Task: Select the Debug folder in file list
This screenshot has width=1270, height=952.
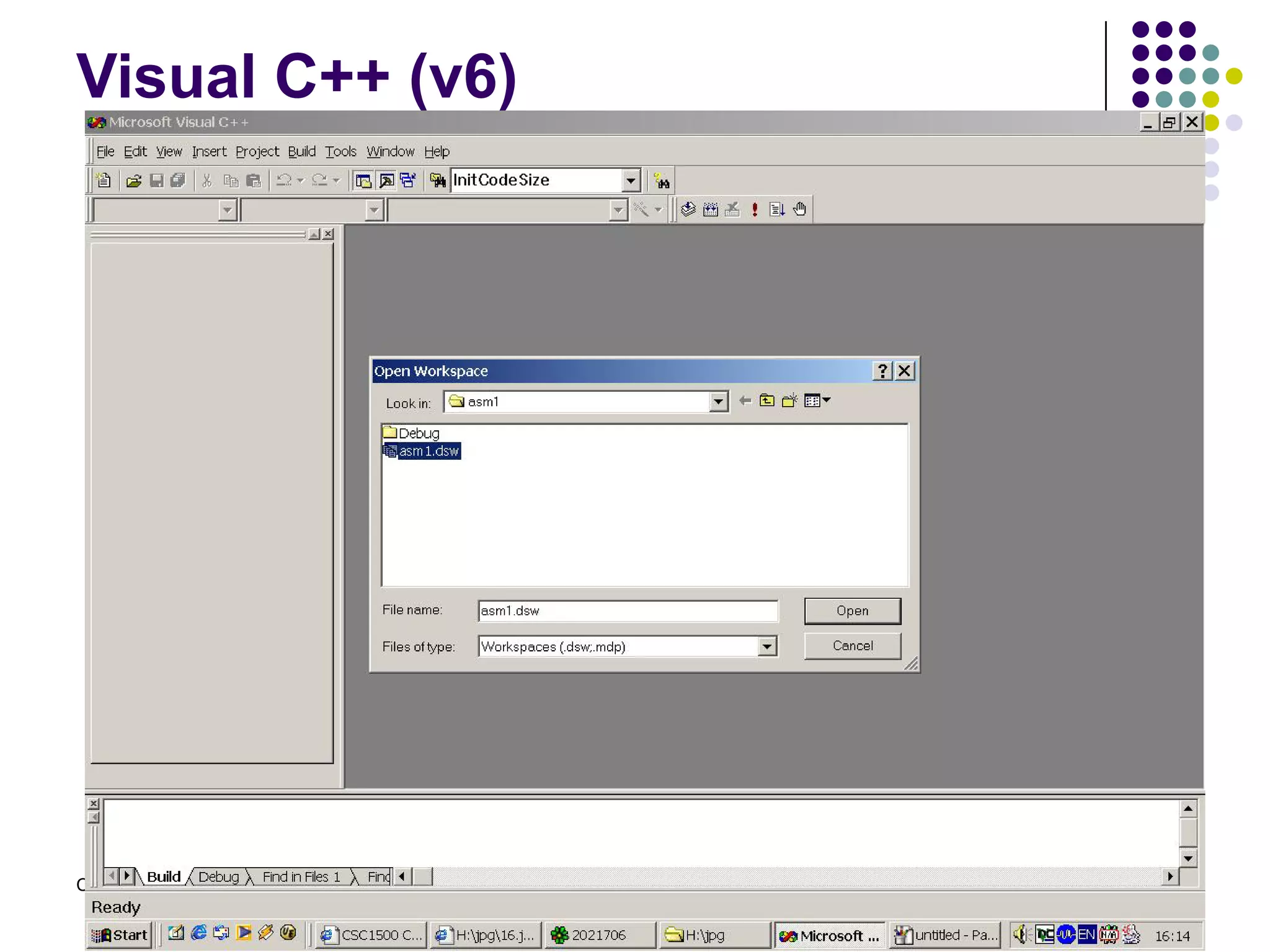Action: click(x=411, y=433)
